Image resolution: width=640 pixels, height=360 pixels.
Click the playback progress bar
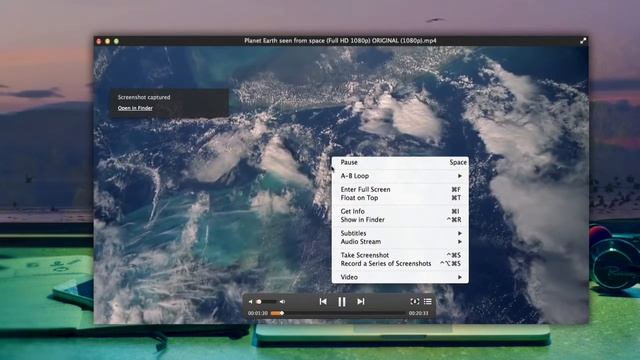[338, 313]
